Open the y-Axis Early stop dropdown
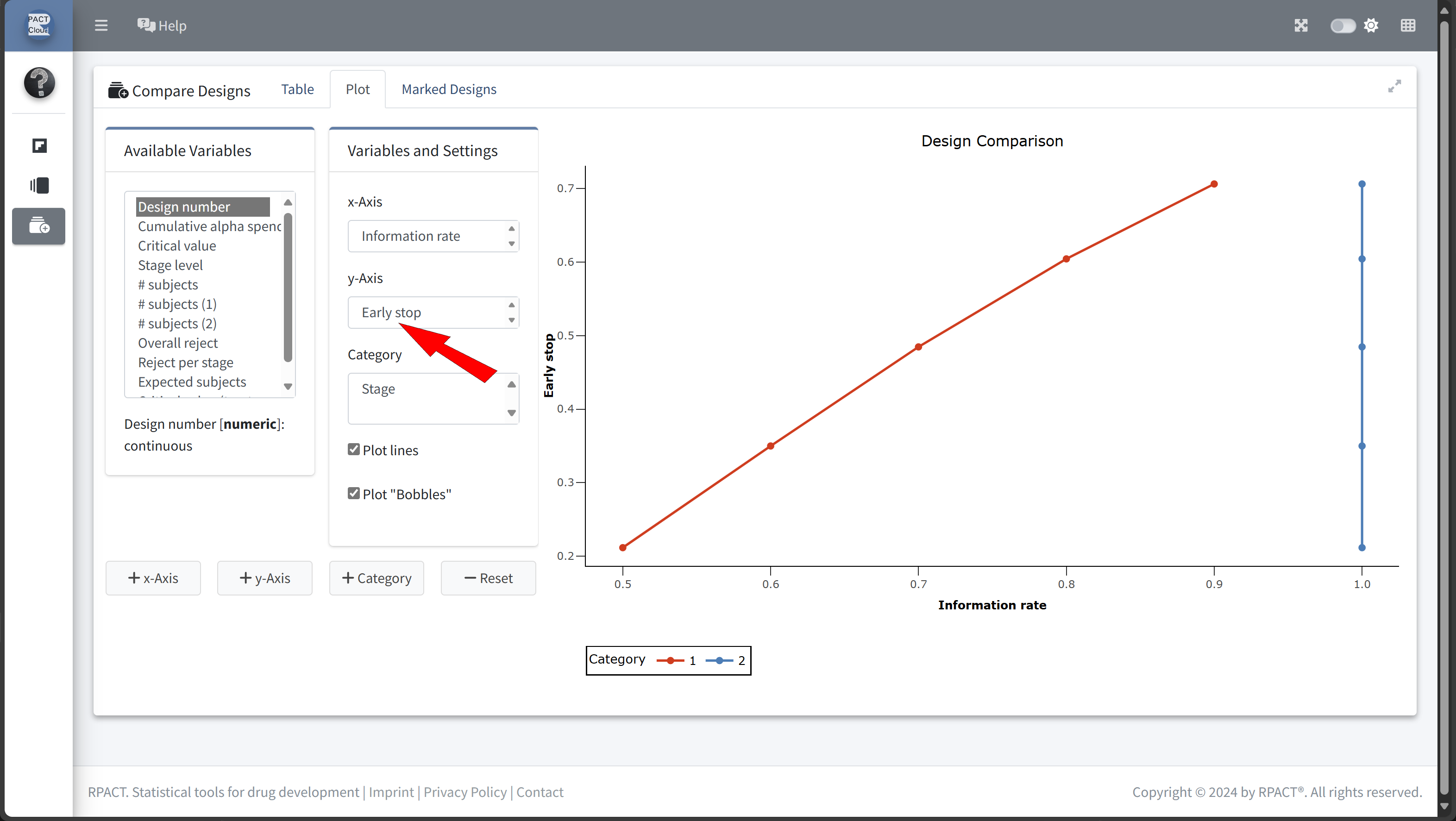The image size is (1456, 821). click(433, 313)
